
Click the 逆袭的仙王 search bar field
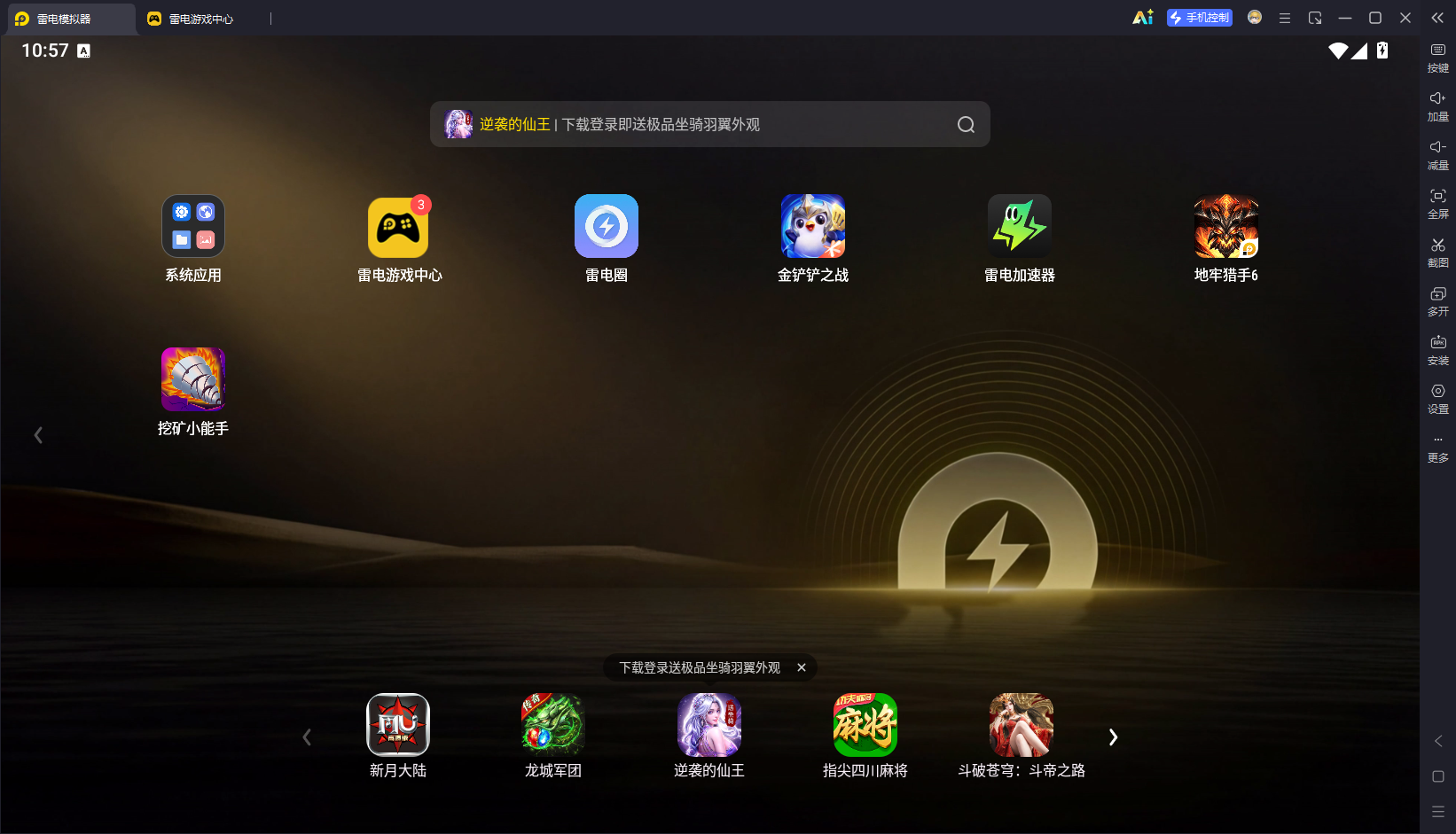(710, 124)
